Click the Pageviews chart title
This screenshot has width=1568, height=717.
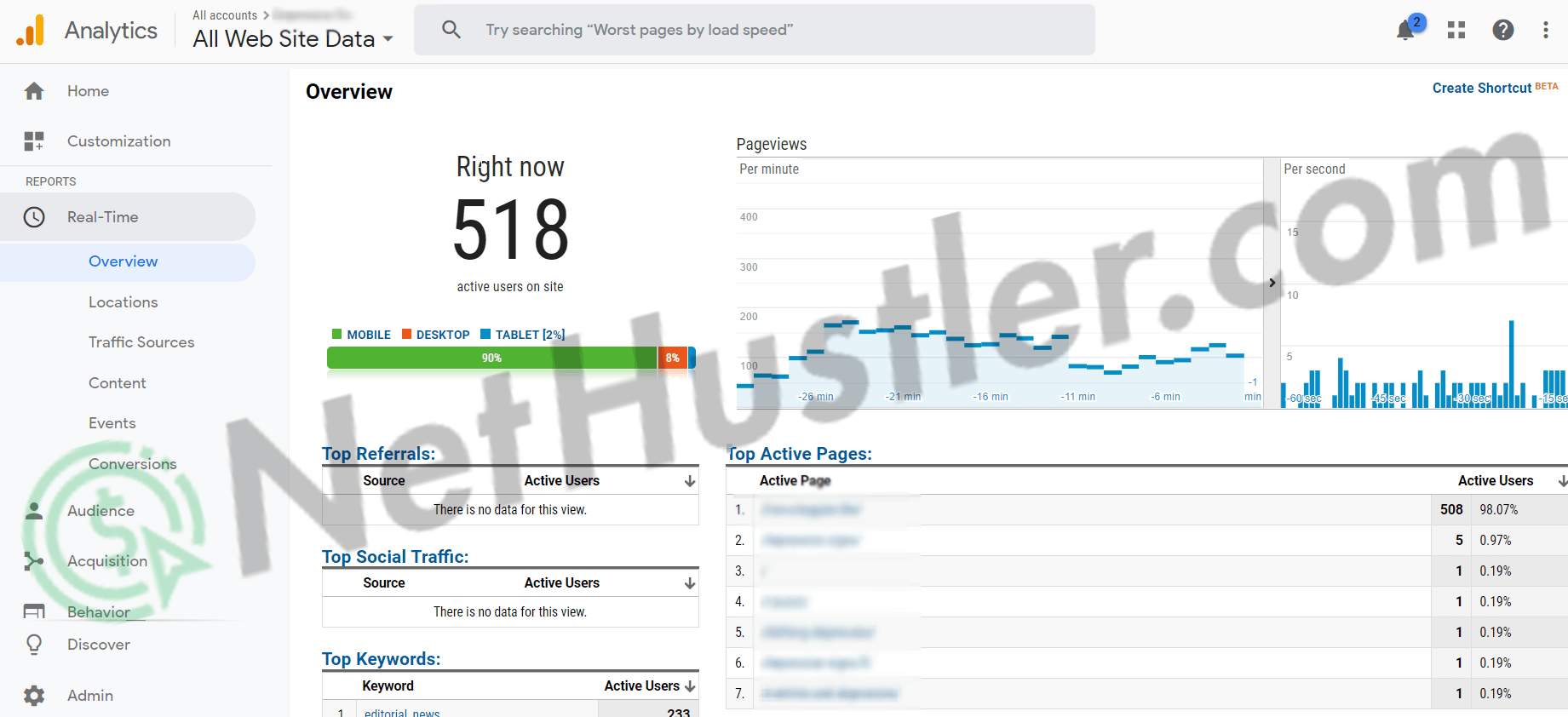[772, 145]
